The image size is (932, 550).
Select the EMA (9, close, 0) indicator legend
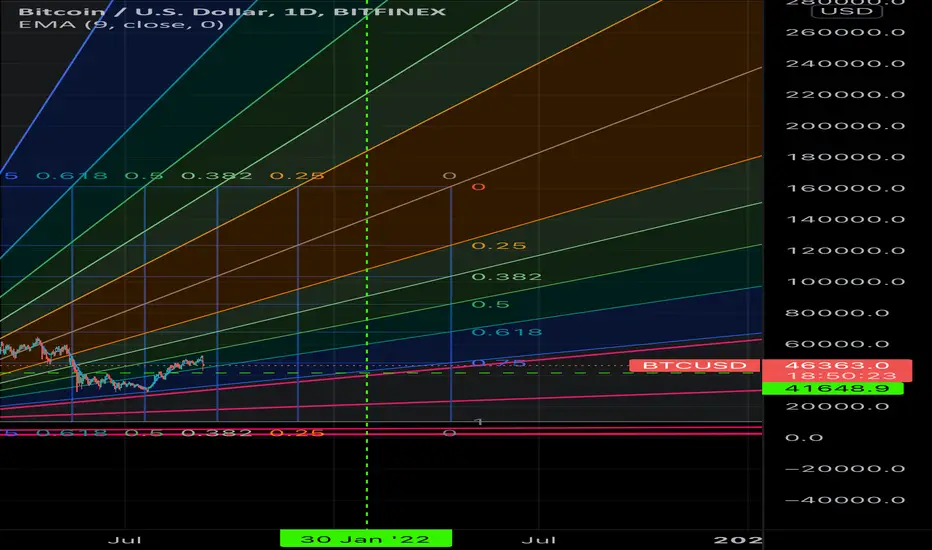point(121,24)
